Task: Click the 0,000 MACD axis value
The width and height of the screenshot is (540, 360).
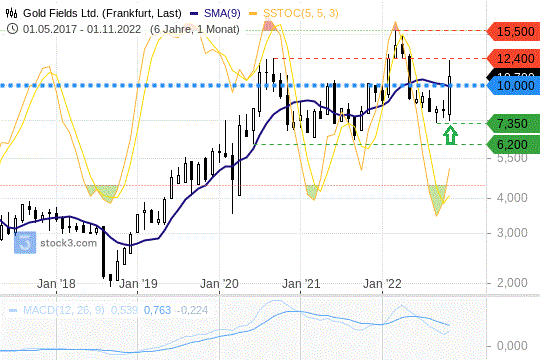Action: tap(512, 346)
